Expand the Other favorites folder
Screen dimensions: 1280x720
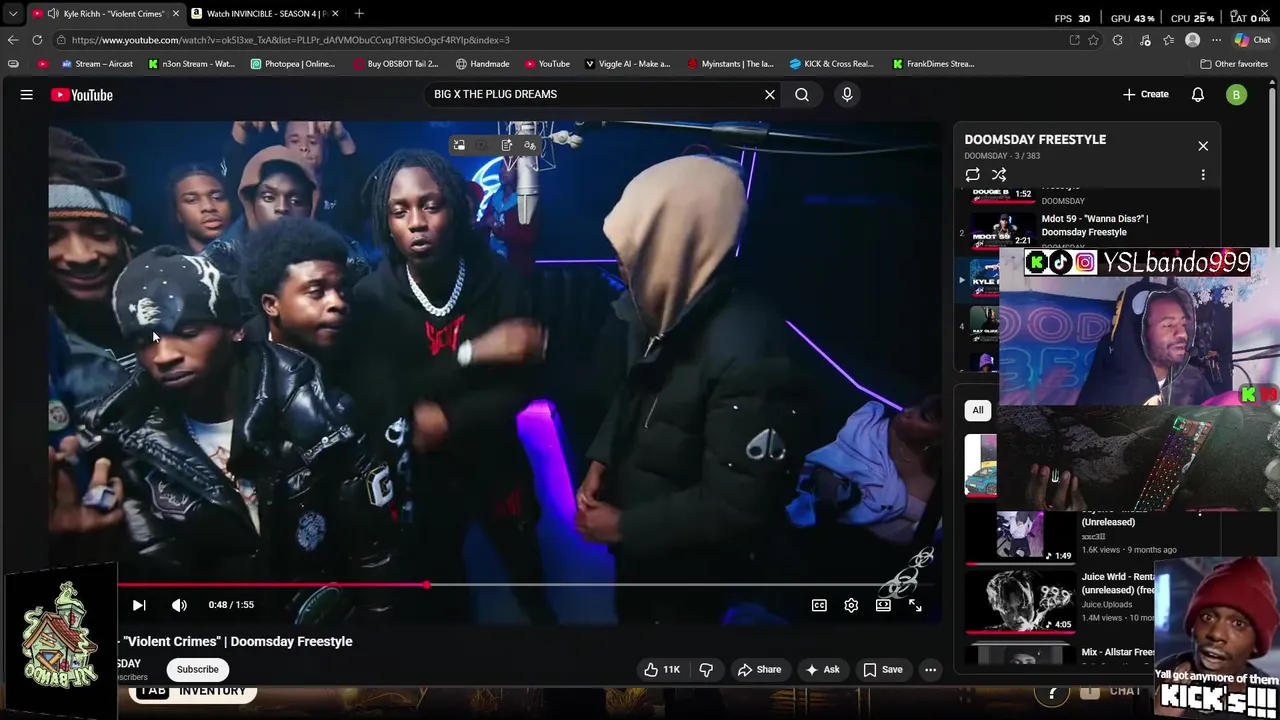pyautogui.click(x=1234, y=64)
